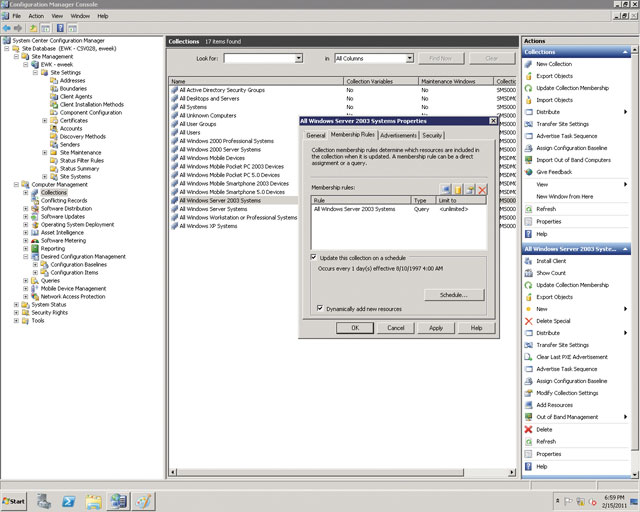
Task: Click Update Collection Membership under Collections section
Action: [x=572, y=88]
